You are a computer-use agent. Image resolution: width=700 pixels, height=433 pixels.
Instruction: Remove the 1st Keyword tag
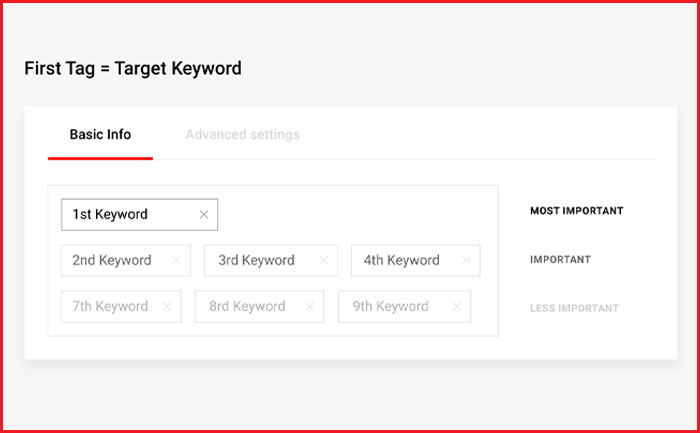[x=204, y=215]
